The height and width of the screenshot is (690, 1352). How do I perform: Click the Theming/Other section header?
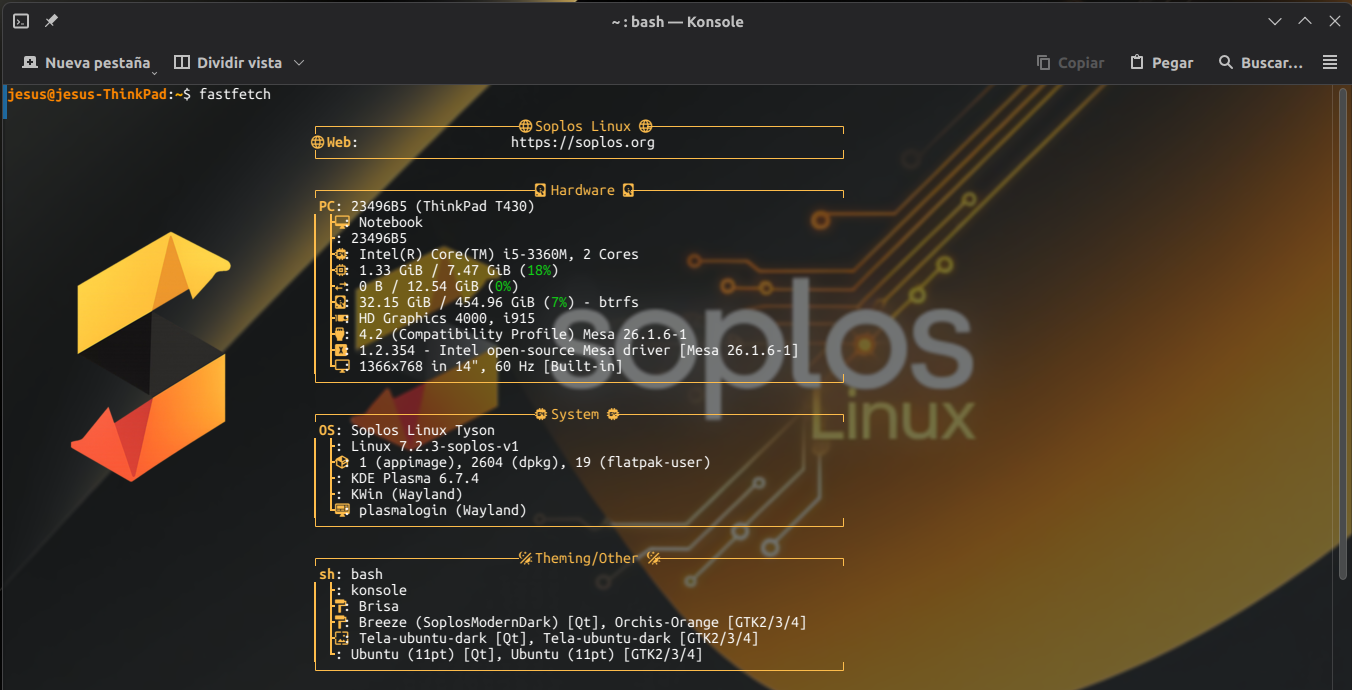point(586,558)
